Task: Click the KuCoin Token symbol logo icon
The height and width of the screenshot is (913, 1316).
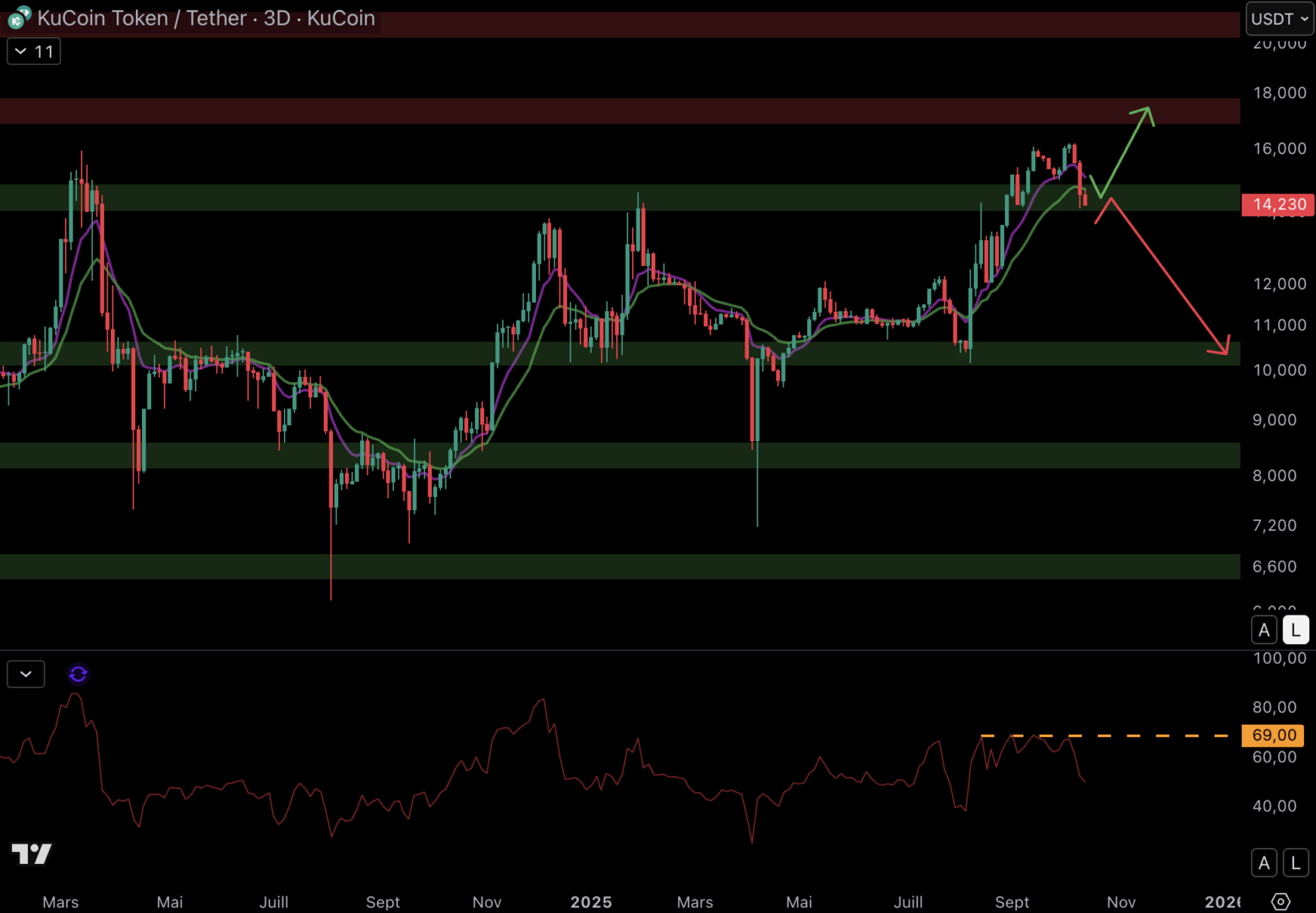Action: [x=19, y=18]
